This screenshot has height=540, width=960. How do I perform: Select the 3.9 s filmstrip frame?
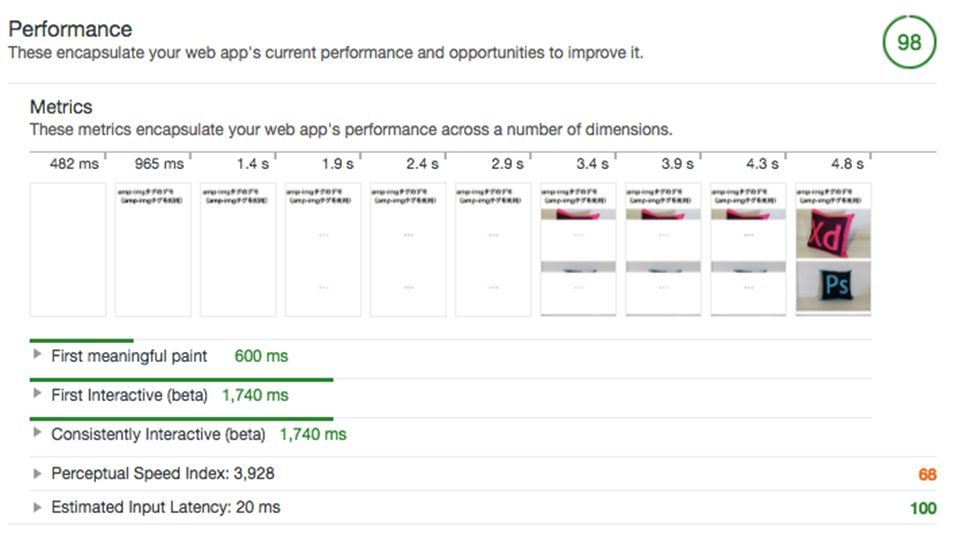tap(663, 249)
